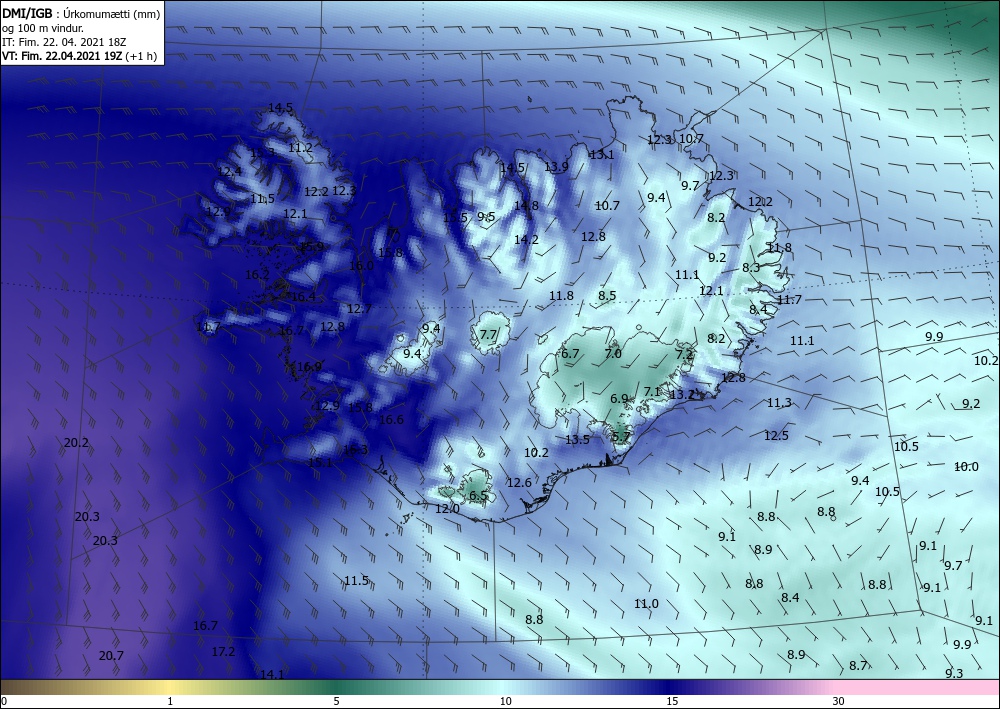Click the title 'DMI/IGB : Úrkomumætti (mm)'
Image resolution: width=1000 pixels, height=709 pixels.
coord(81,14)
